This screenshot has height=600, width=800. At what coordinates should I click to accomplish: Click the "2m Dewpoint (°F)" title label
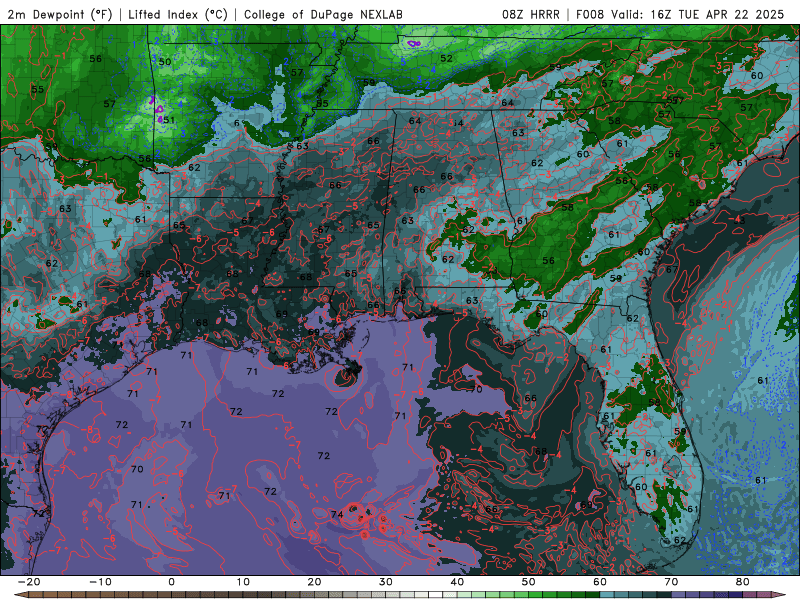[x=60, y=14]
